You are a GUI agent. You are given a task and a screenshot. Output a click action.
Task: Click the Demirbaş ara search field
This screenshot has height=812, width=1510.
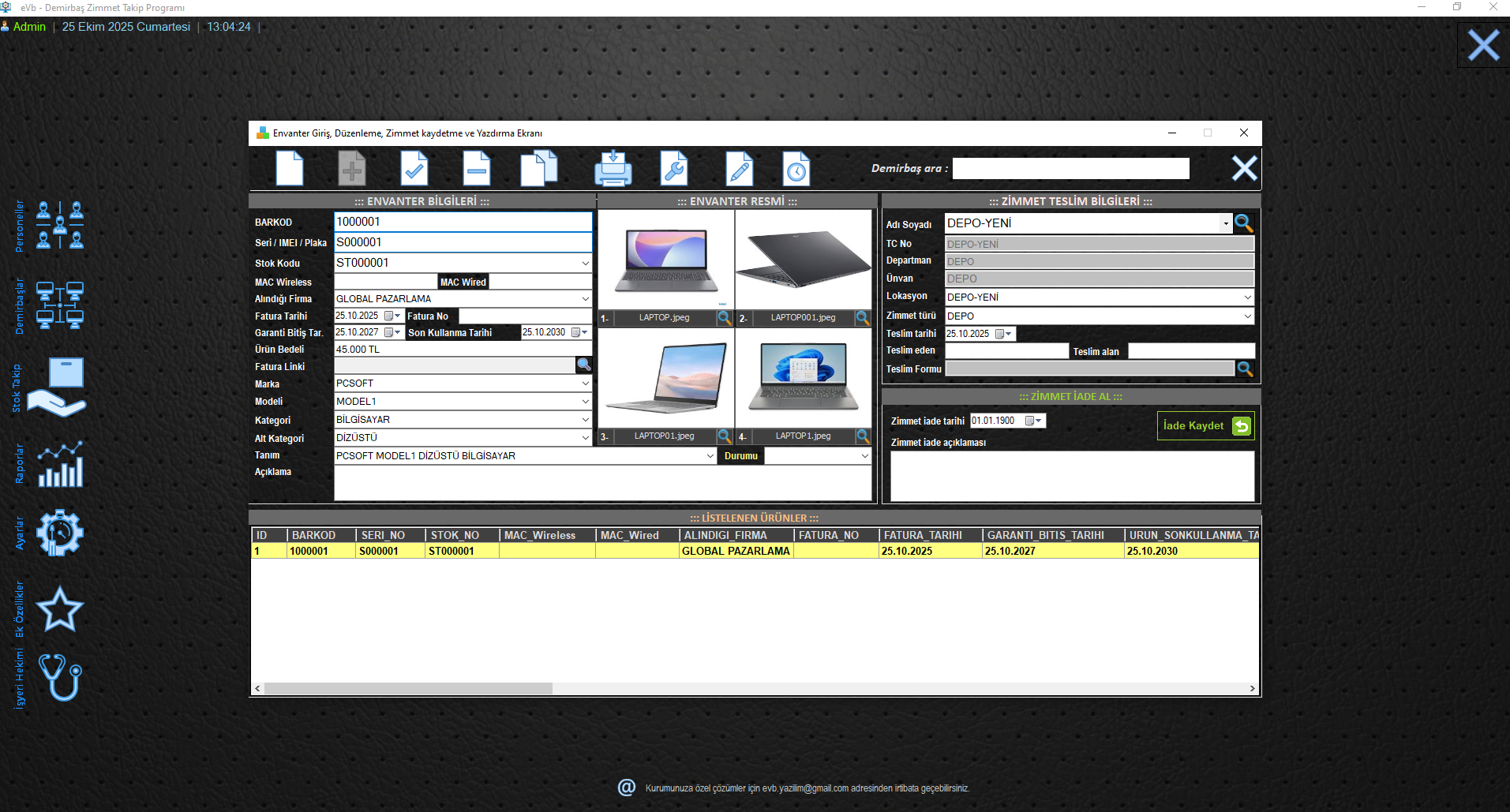click(x=1070, y=169)
